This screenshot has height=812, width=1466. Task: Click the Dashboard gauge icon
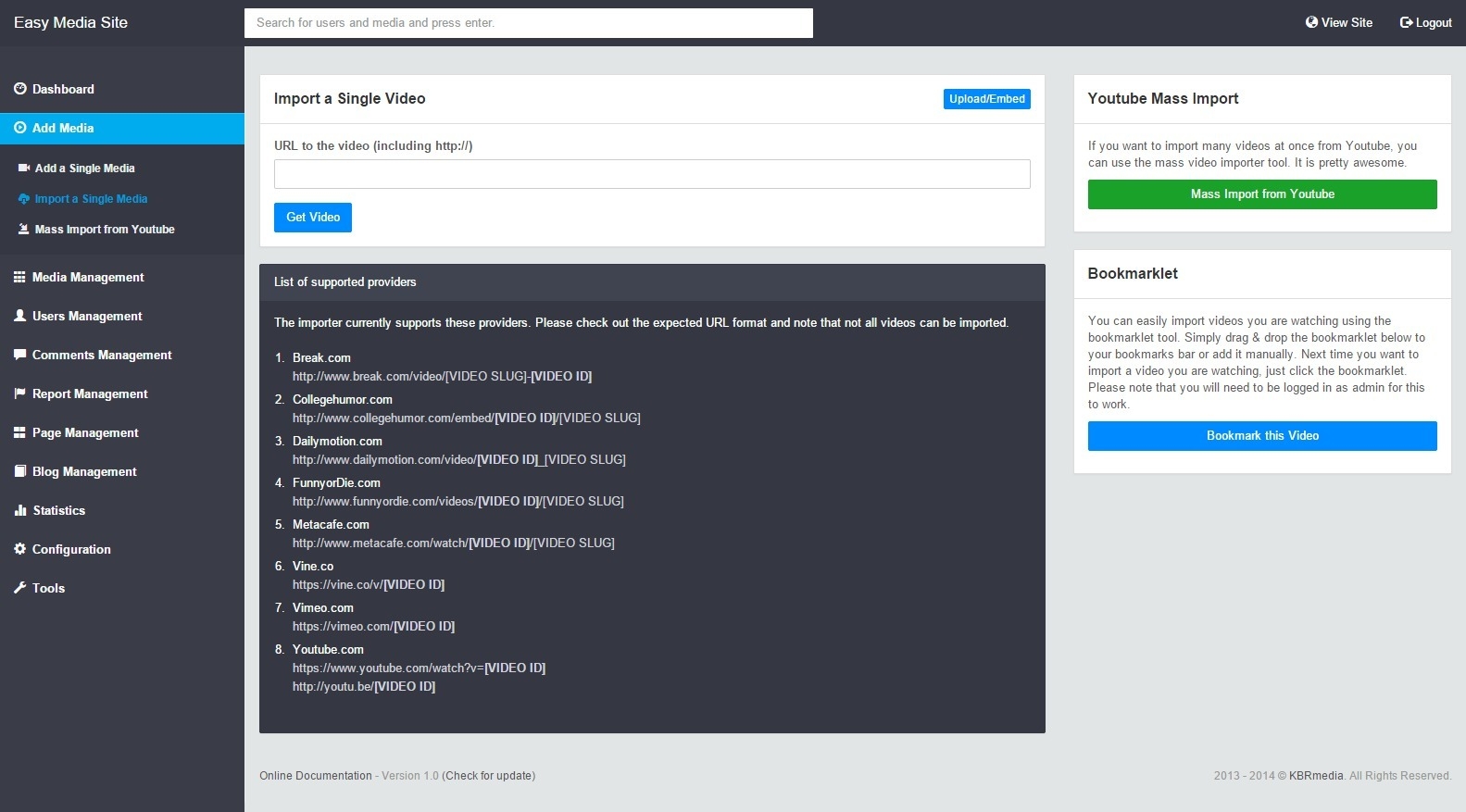click(x=20, y=89)
